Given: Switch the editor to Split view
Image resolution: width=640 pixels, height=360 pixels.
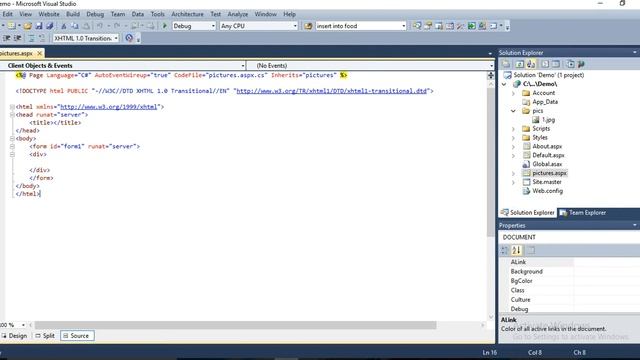Looking at the screenshot, I should pos(45,336).
